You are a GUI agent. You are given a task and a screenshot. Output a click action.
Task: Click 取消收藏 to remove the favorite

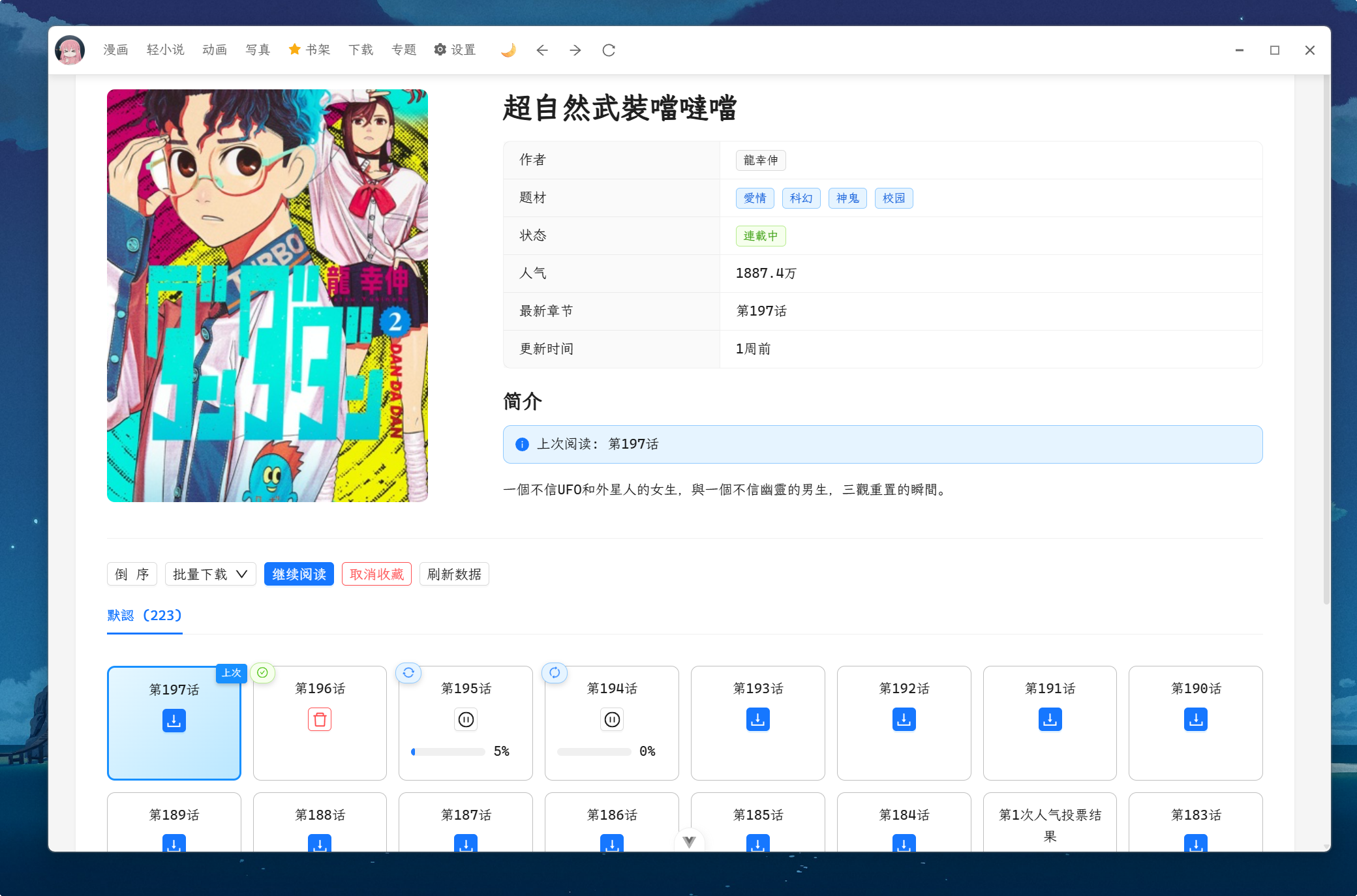pyautogui.click(x=376, y=574)
